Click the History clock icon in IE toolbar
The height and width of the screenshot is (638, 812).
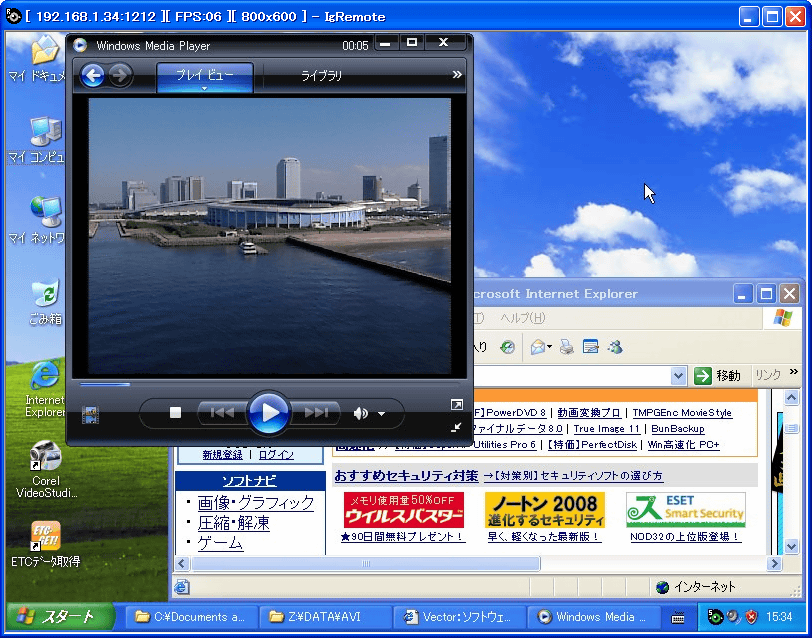click(508, 347)
